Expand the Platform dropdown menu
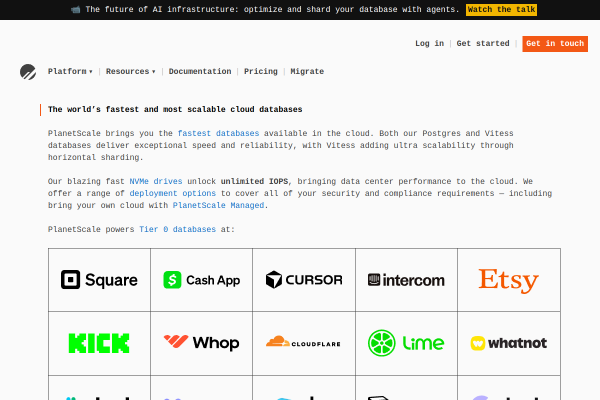Screen dimensions: 600x400 click(70, 72)
